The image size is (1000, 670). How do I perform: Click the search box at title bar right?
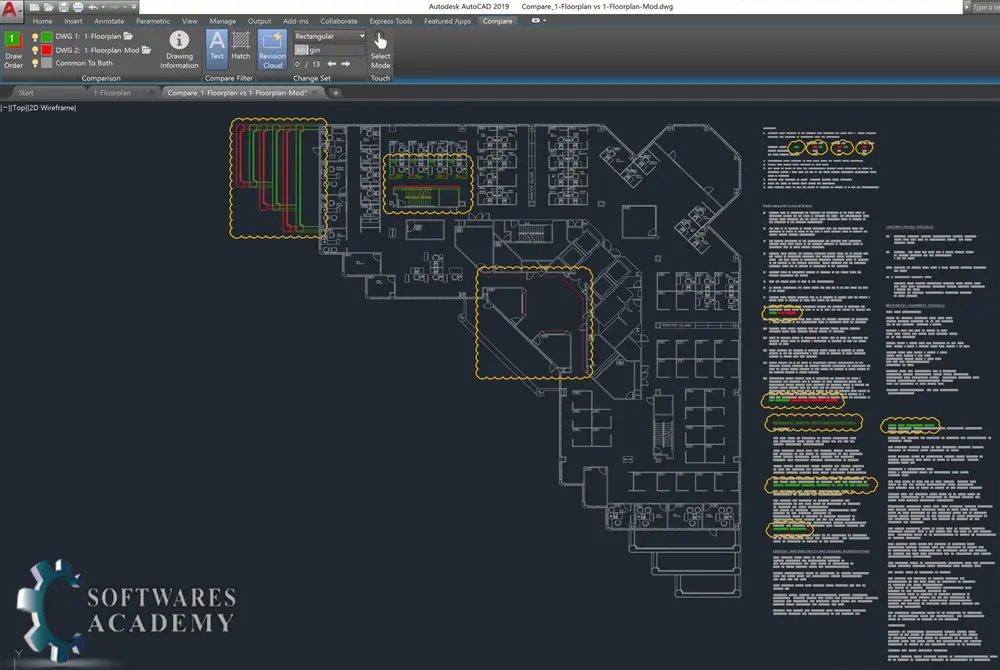[985, 7]
